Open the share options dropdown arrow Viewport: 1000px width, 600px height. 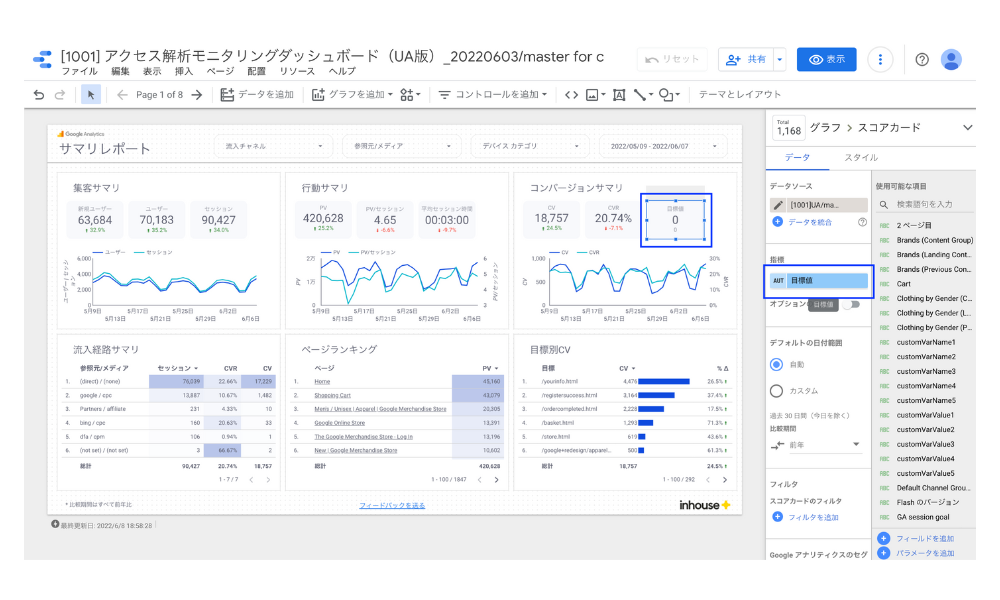pyautogui.click(x=779, y=59)
